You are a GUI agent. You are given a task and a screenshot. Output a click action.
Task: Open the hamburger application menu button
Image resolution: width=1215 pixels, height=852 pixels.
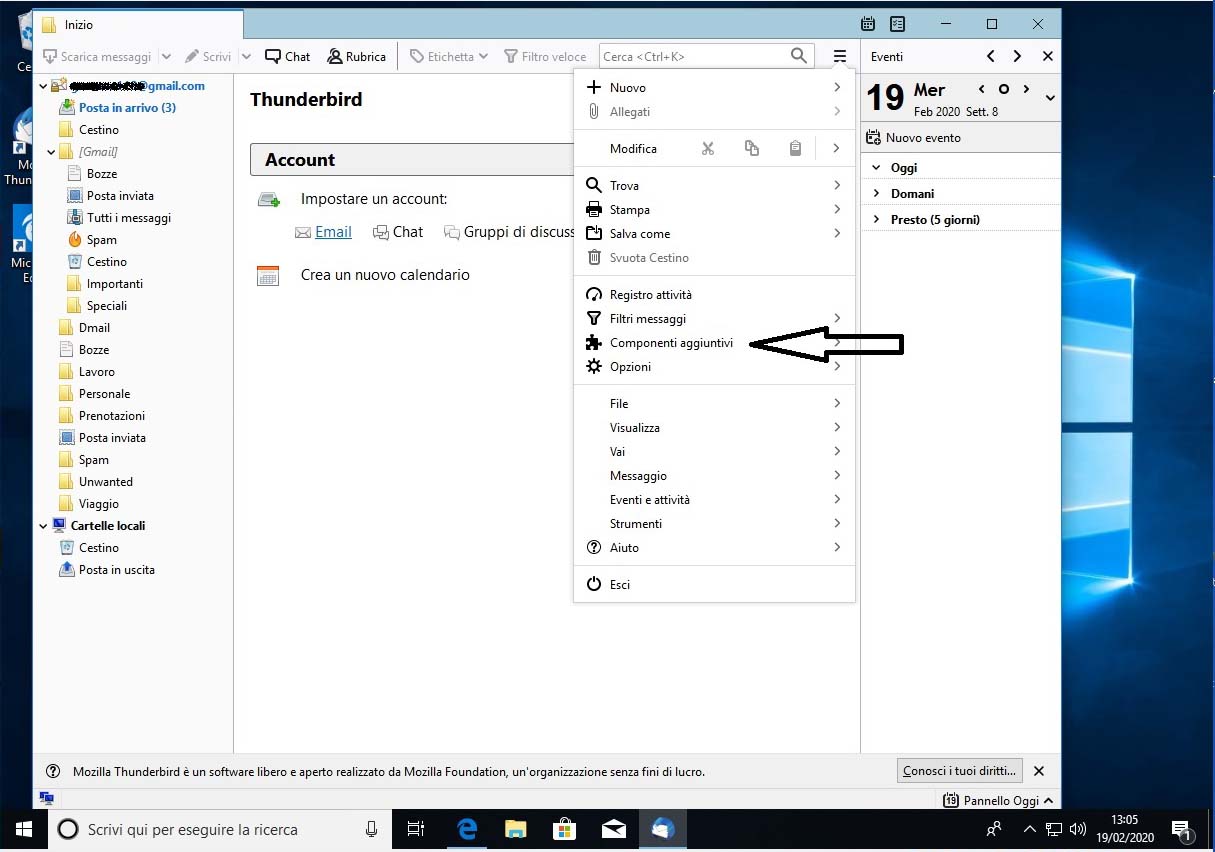[839, 56]
